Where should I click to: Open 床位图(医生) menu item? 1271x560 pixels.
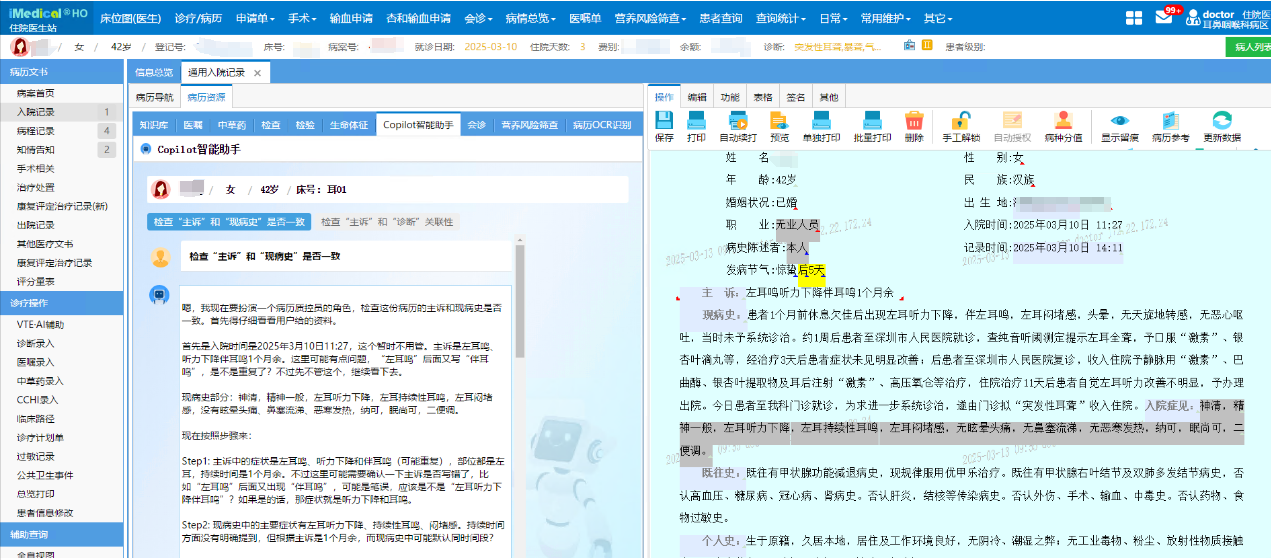click(130, 18)
